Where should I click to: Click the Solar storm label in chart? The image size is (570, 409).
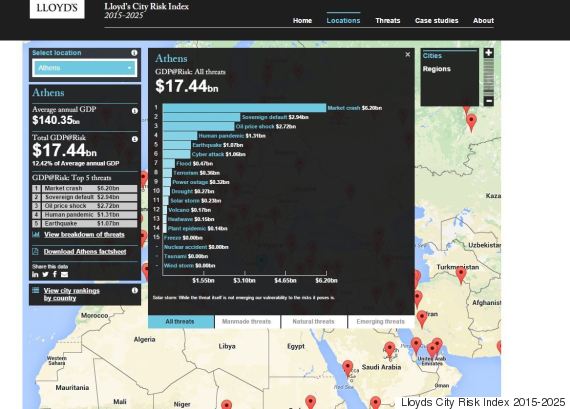pyautogui.click(x=185, y=201)
